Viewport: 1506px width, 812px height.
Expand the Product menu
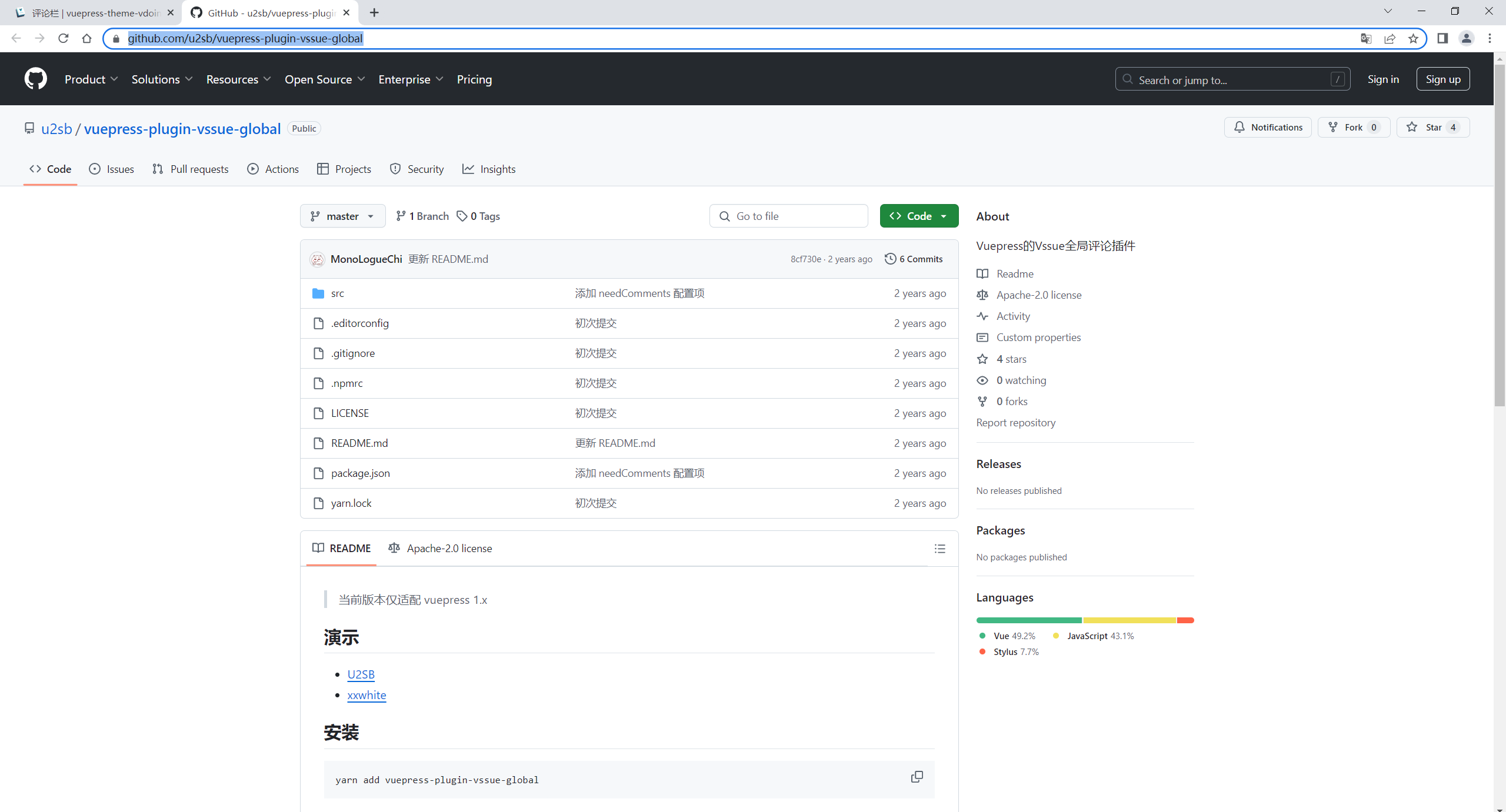click(91, 79)
